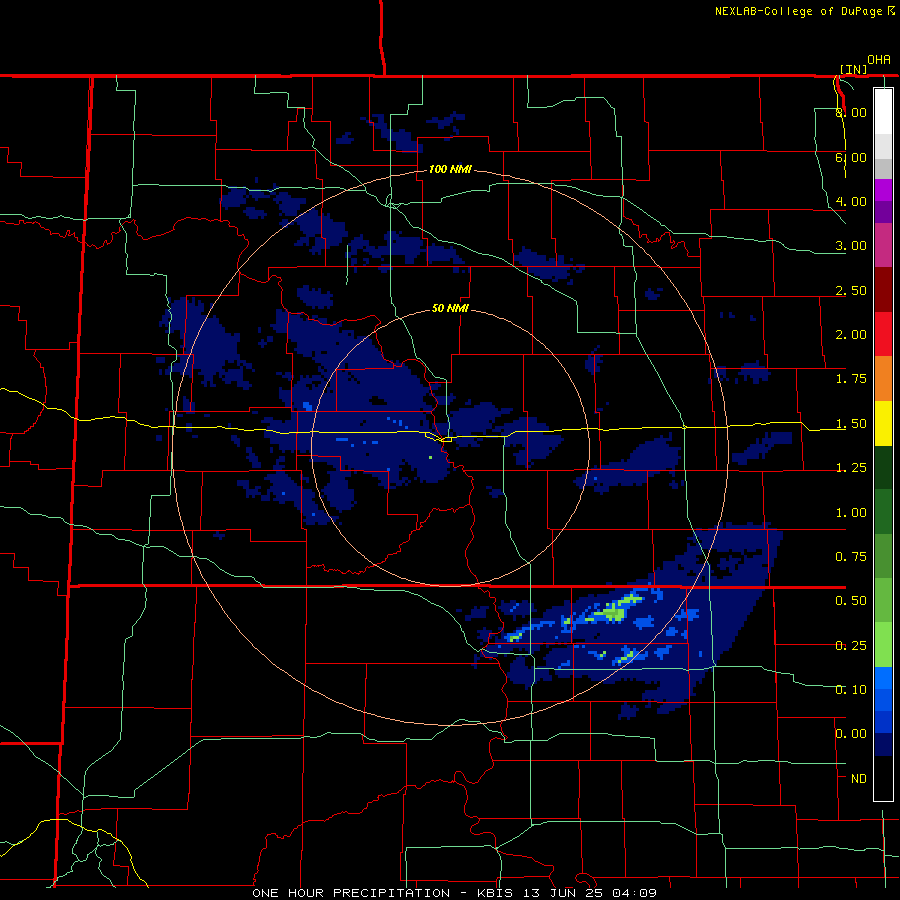Click the 8.00 legend value
900x900 pixels.
tap(851, 112)
